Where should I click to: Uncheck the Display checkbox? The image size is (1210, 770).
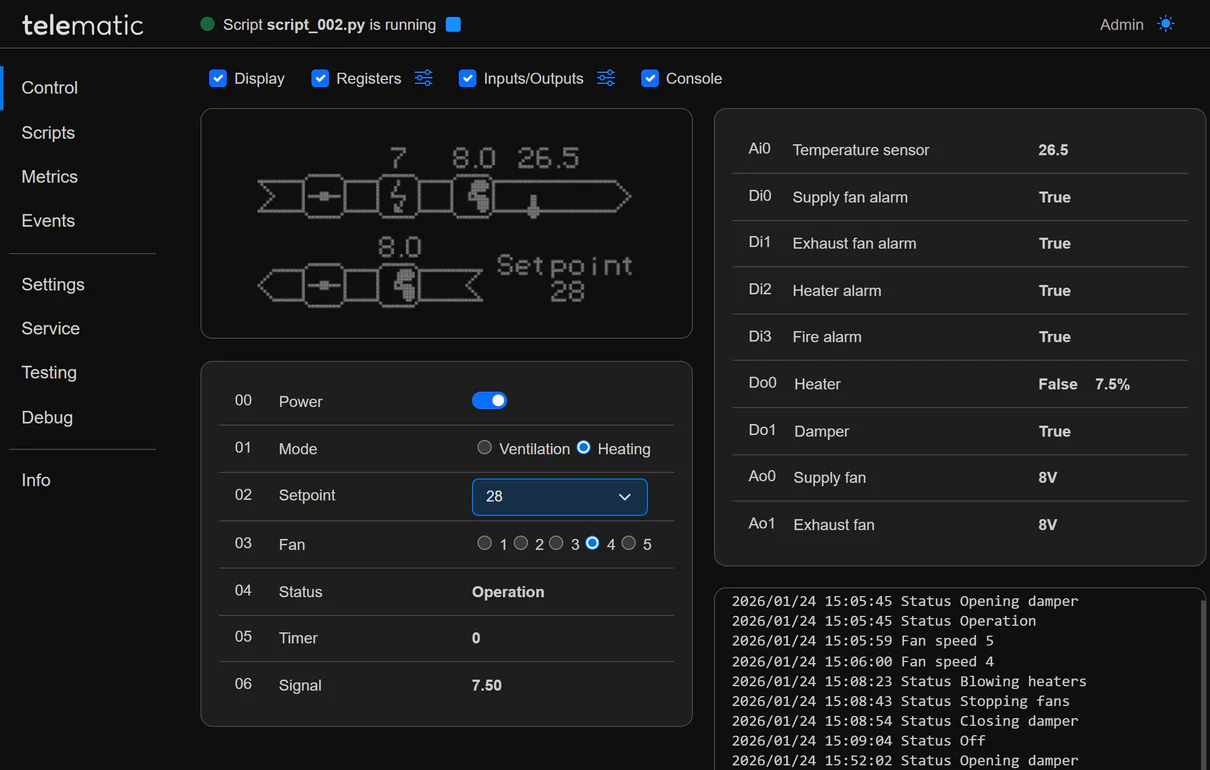point(218,78)
